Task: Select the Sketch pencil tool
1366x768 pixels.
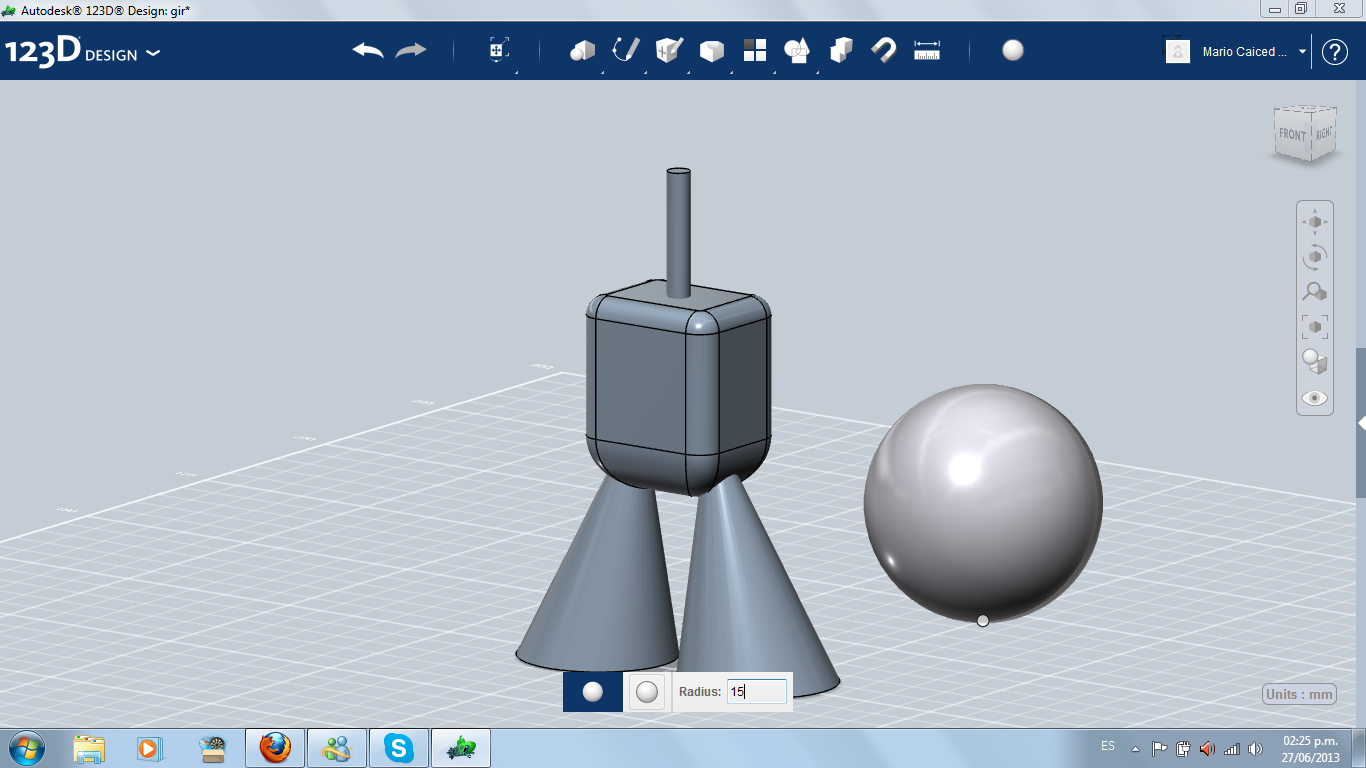Action: coord(626,50)
